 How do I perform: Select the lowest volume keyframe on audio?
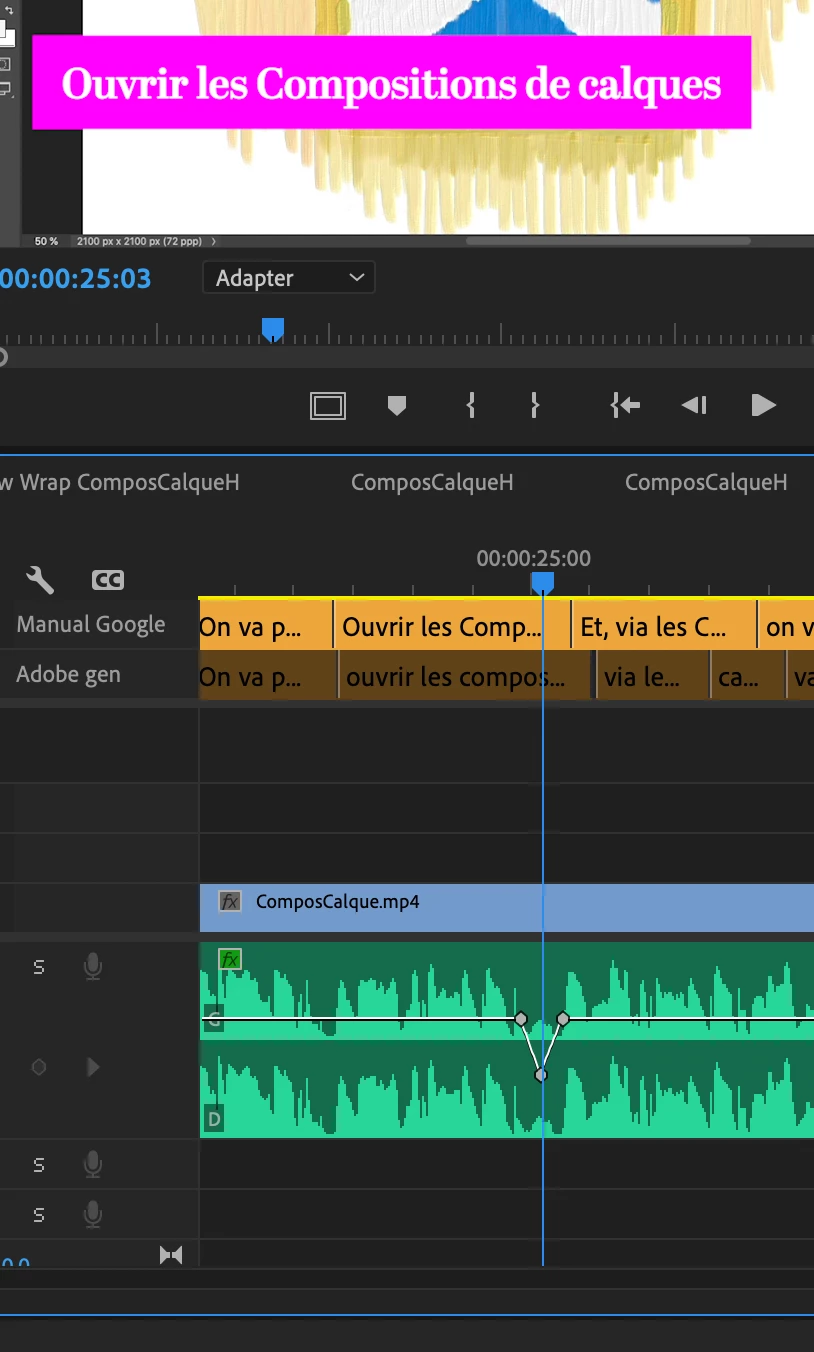point(541,1075)
